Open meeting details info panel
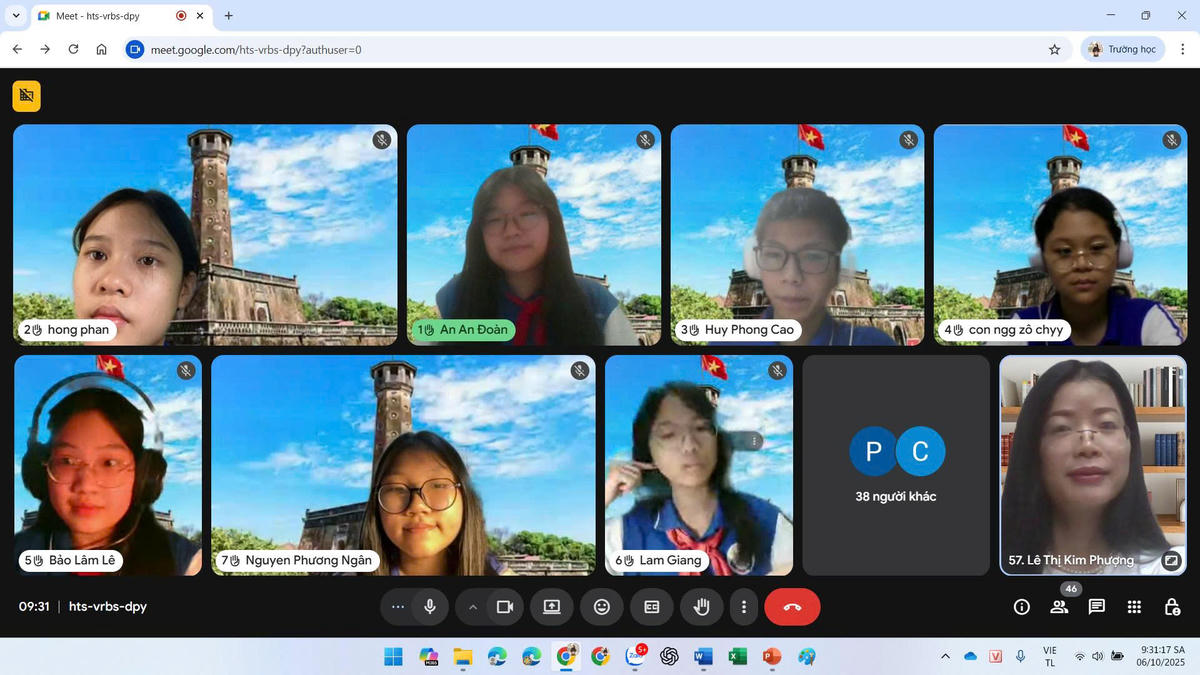The width and height of the screenshot is (1200, 675). pos(1020,607)
